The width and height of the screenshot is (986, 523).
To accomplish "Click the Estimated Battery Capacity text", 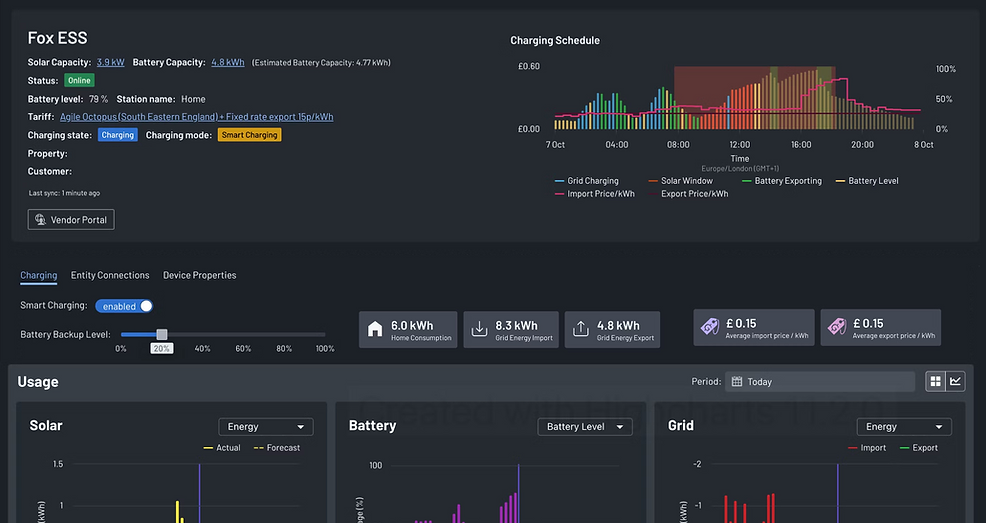I will 321,63.
